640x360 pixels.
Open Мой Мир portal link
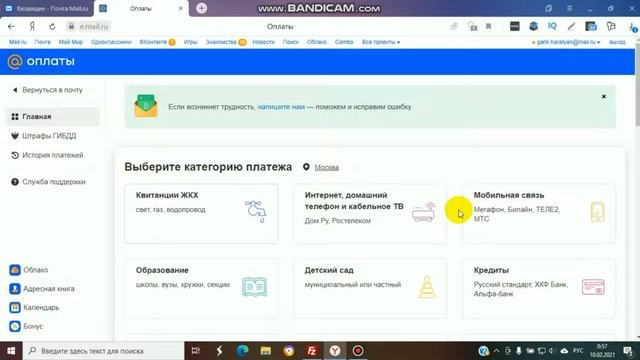pos(71,42)
